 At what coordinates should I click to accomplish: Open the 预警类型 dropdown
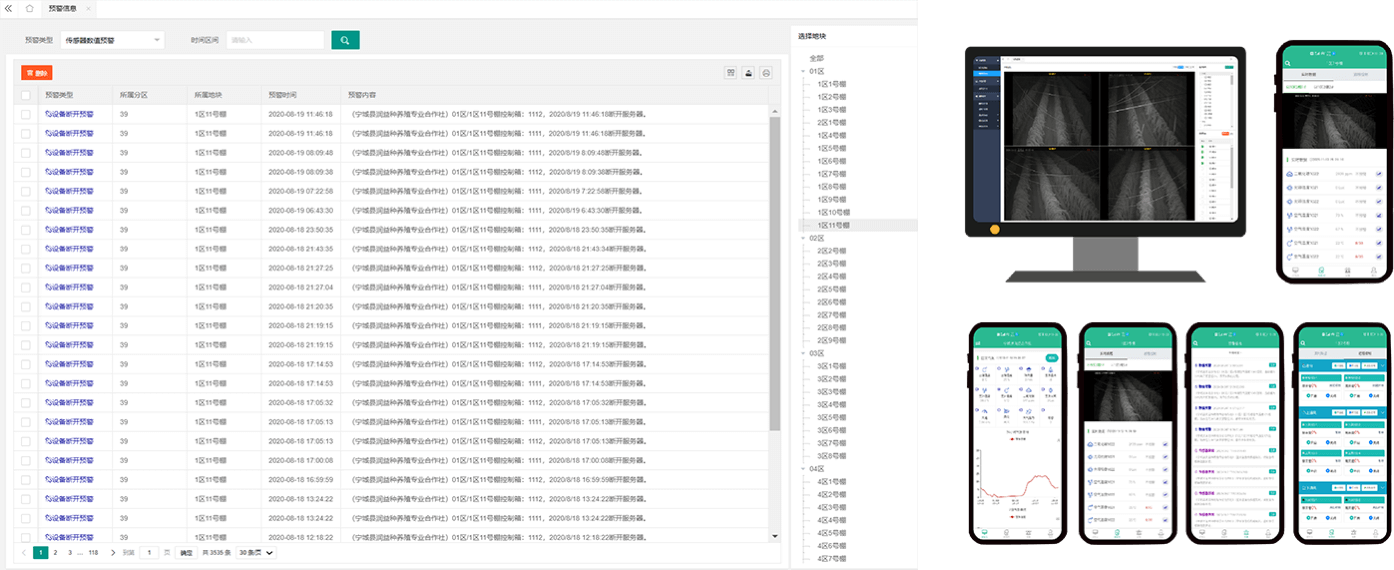(x=112, y=40)
